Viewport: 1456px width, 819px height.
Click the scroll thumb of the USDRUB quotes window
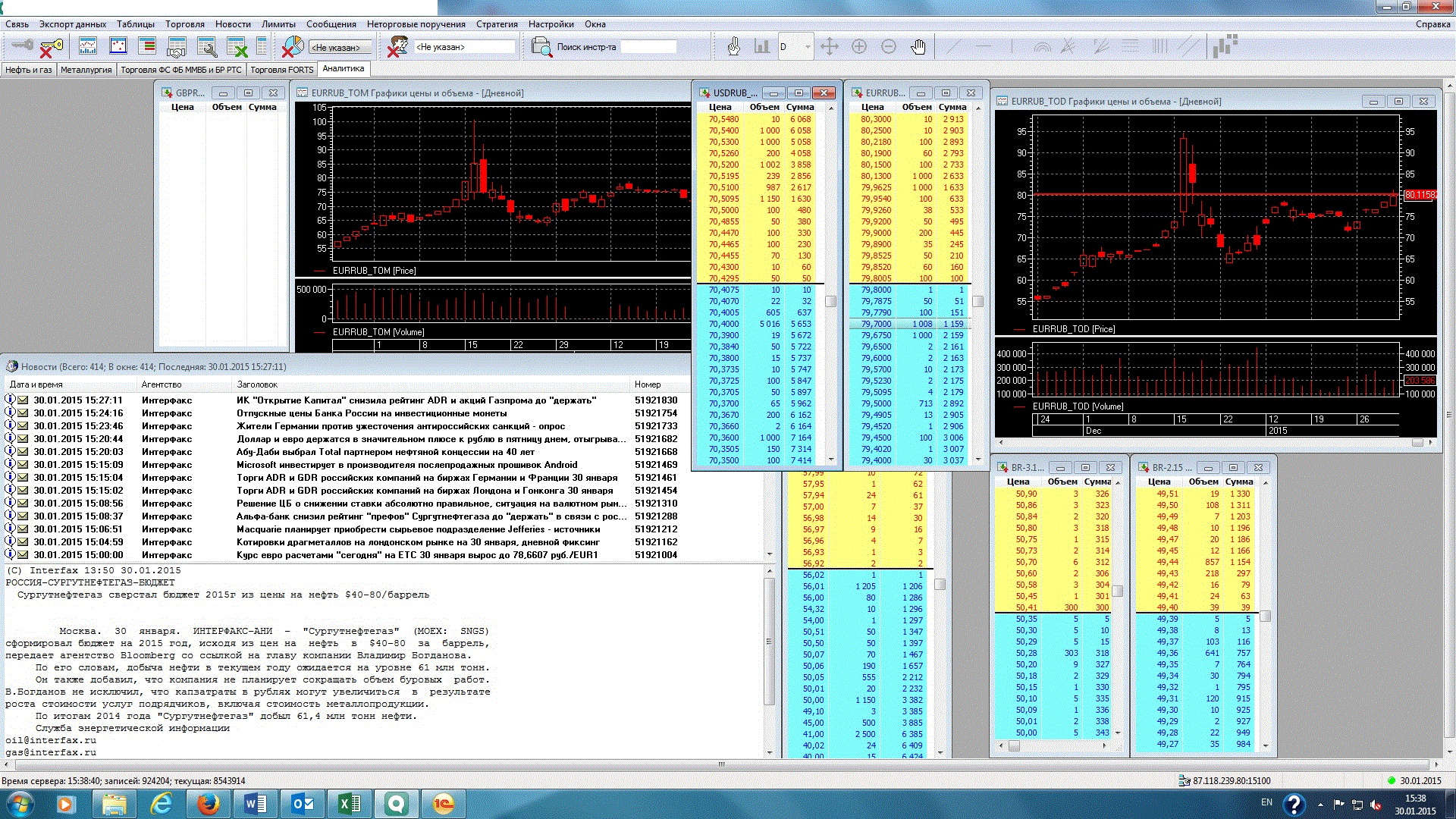tap(831, 301)
